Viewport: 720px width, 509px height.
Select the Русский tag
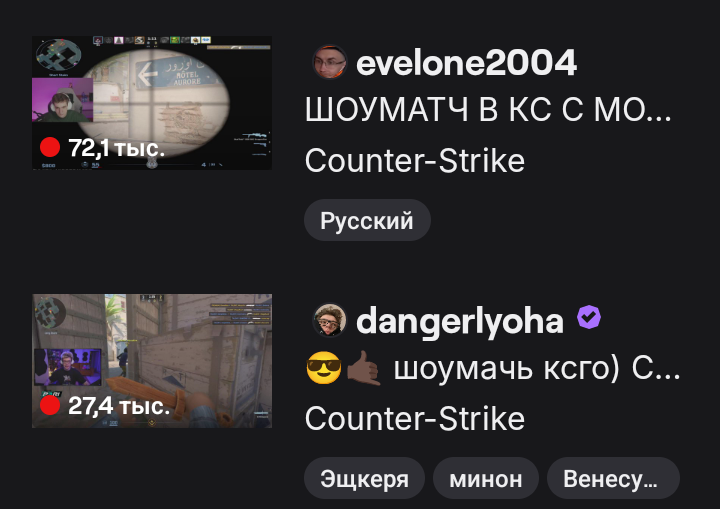tap(367, 220)
